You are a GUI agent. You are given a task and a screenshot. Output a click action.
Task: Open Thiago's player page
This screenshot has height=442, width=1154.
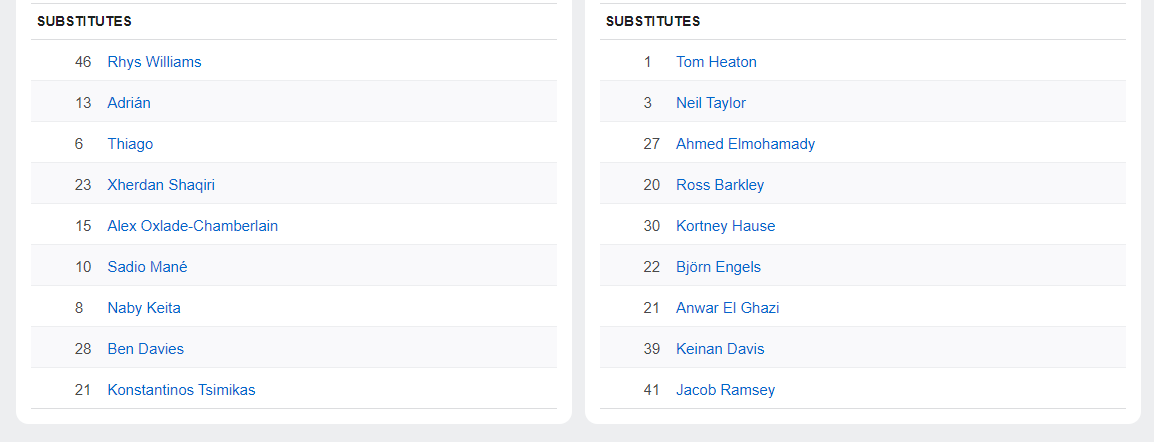[130, 144]
